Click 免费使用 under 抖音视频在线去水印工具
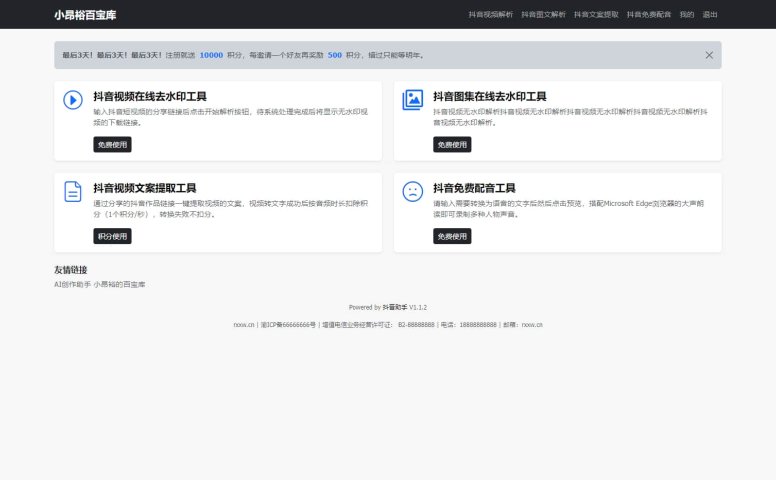 pyautogui.click(x=112, y=144)
